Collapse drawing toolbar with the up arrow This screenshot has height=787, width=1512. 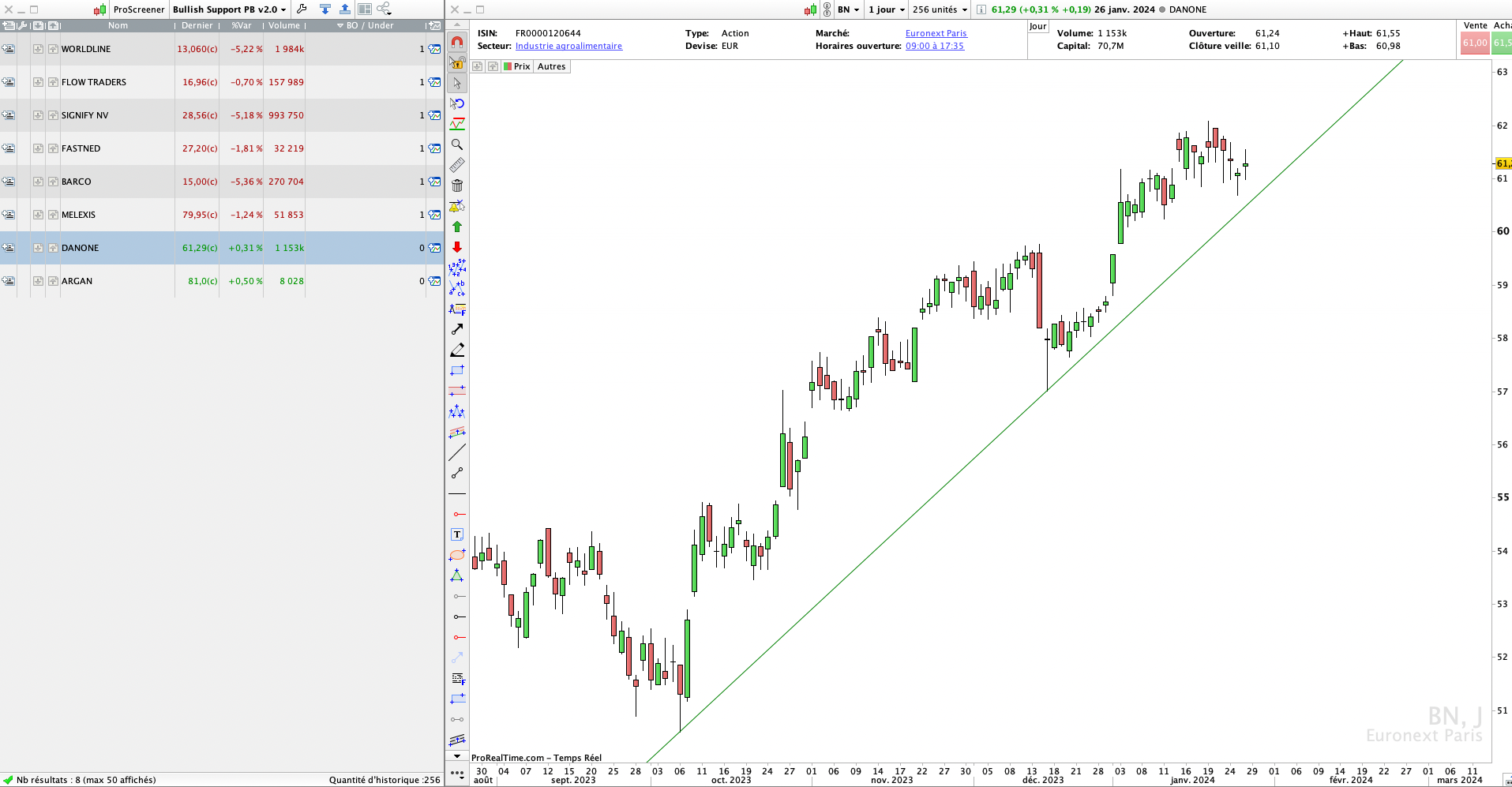click(457, 25)
